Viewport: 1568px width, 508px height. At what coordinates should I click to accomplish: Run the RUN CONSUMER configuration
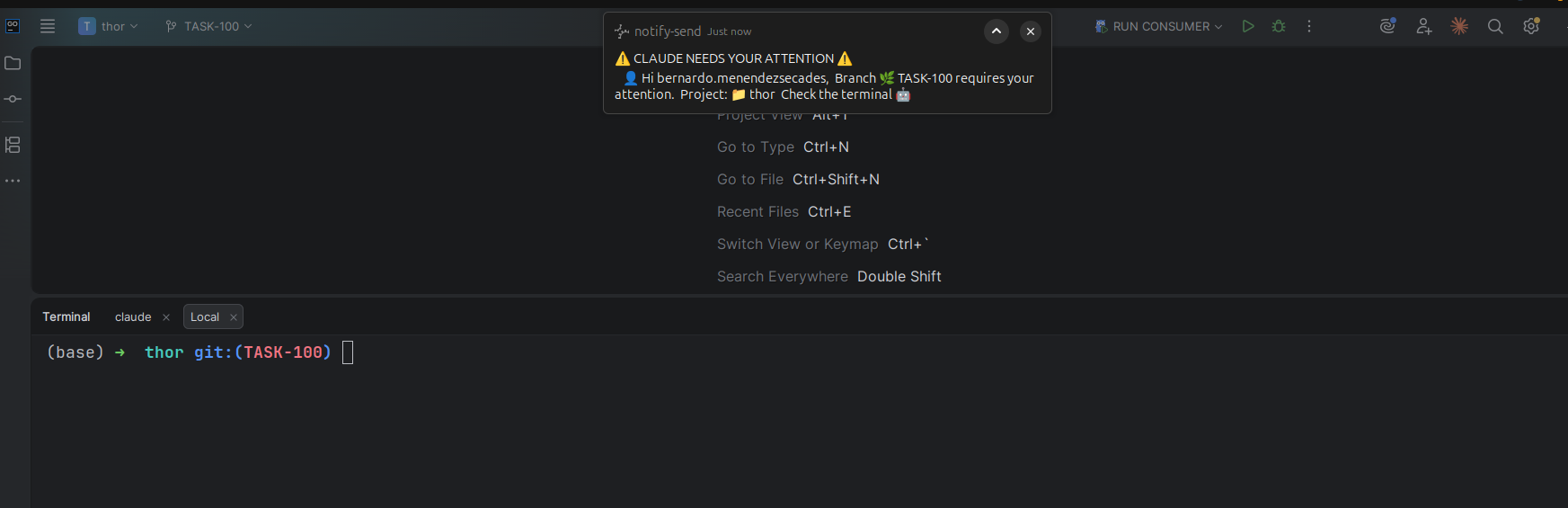tap(1248, 26)
